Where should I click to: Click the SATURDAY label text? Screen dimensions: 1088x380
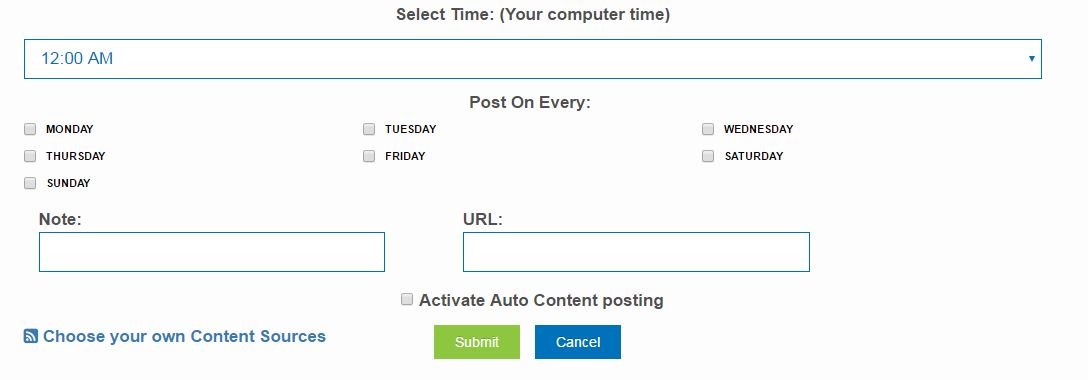pos(754,156)
